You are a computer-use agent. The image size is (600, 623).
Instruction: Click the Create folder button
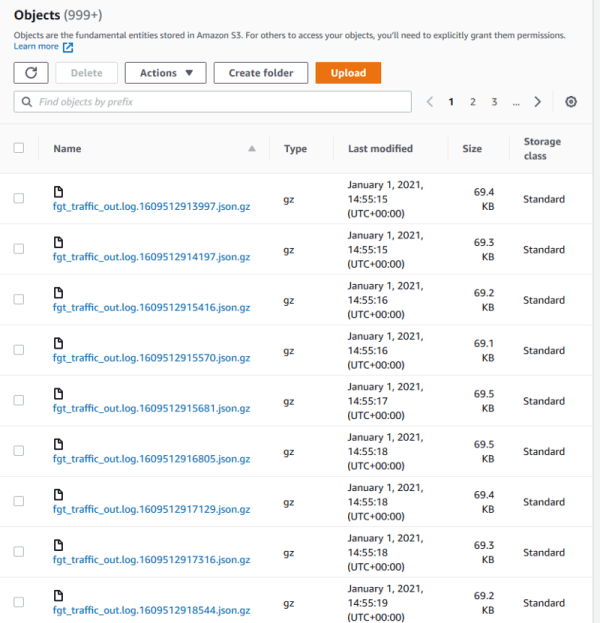(x=260, y=73)
